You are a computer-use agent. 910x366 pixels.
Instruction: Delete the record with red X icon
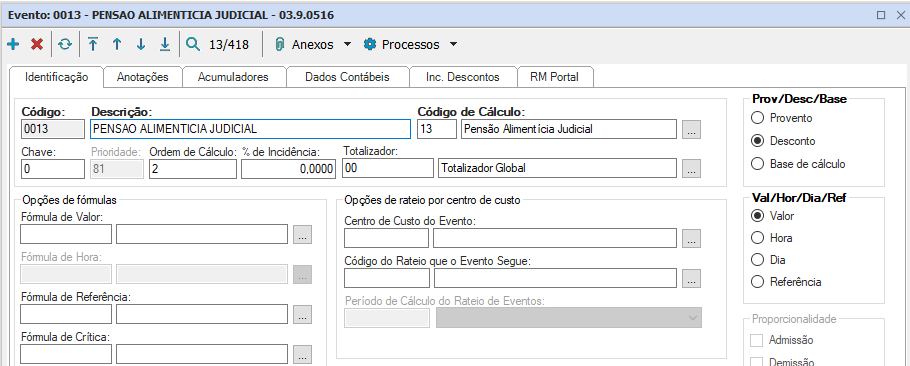tap(37, 44)
